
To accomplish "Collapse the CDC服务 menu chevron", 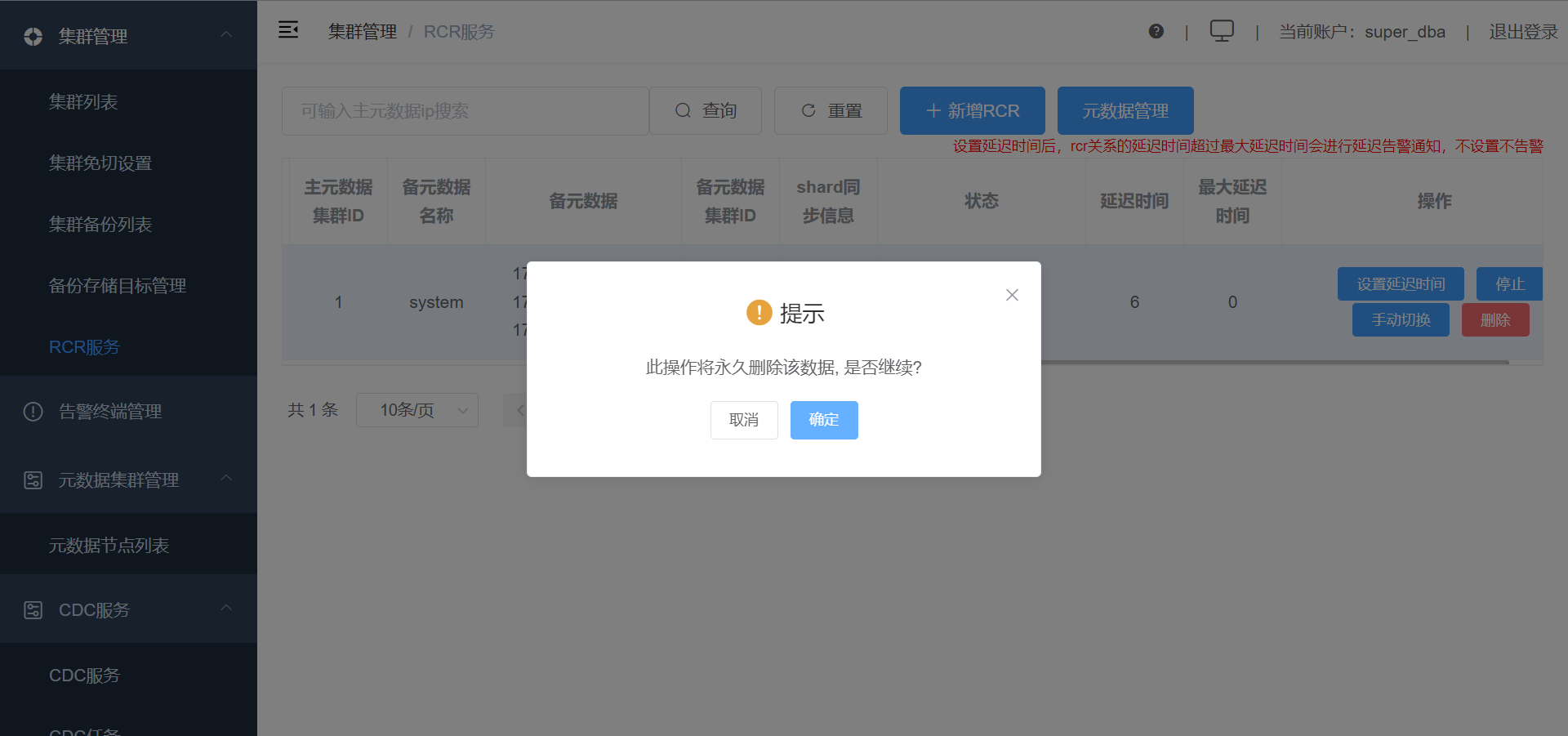I will click(226, 608).
